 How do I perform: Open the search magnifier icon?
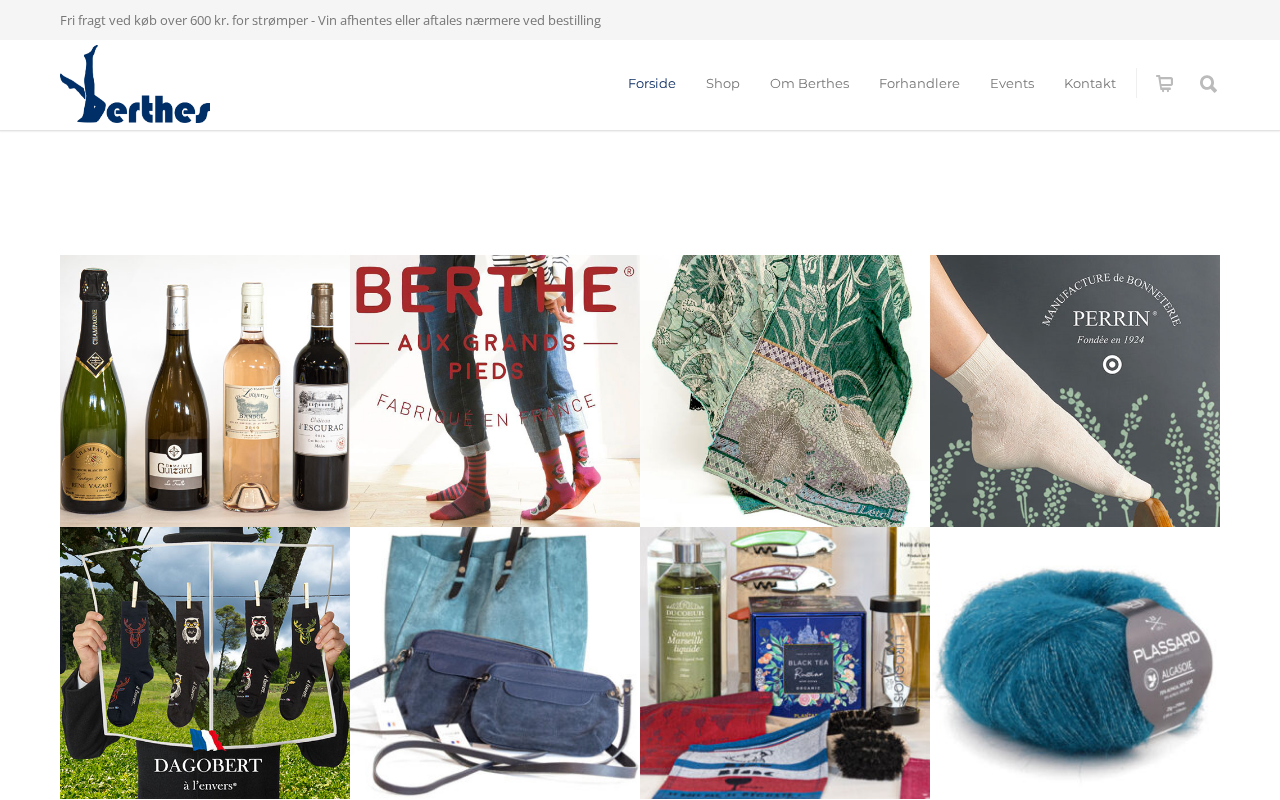pos(1208,84)
